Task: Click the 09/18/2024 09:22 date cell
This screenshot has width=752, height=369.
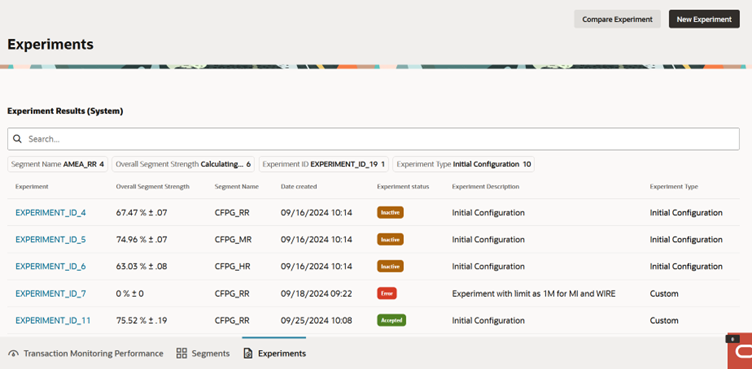Action: 317,294
